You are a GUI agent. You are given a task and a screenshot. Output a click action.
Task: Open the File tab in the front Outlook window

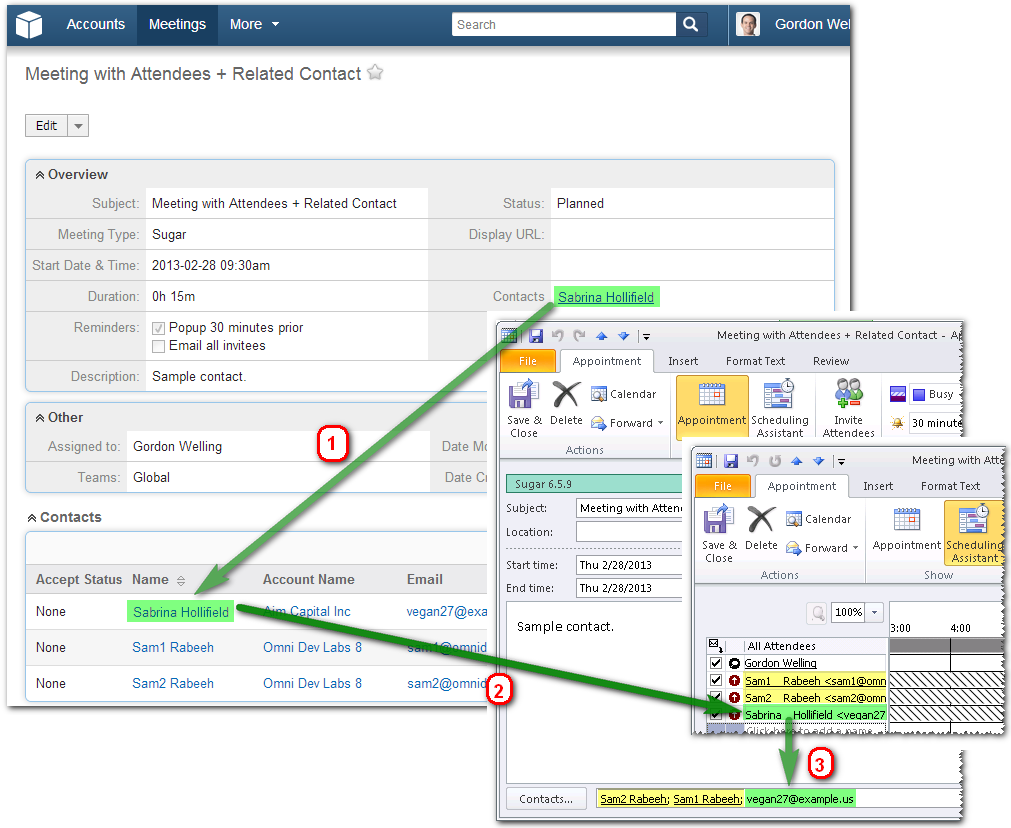coord(723,486)
